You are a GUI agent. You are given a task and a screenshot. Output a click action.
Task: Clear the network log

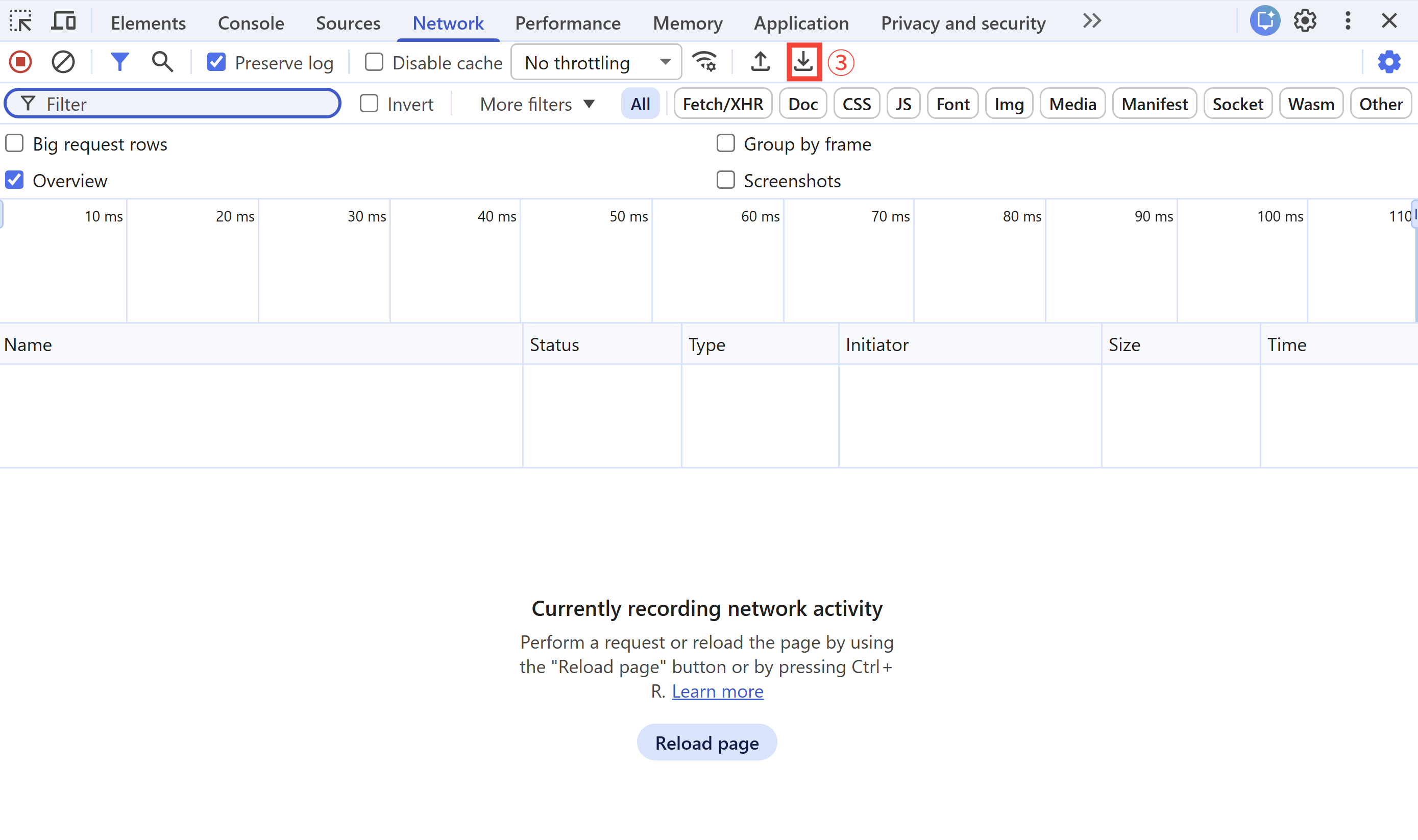[x=63, y=62]
